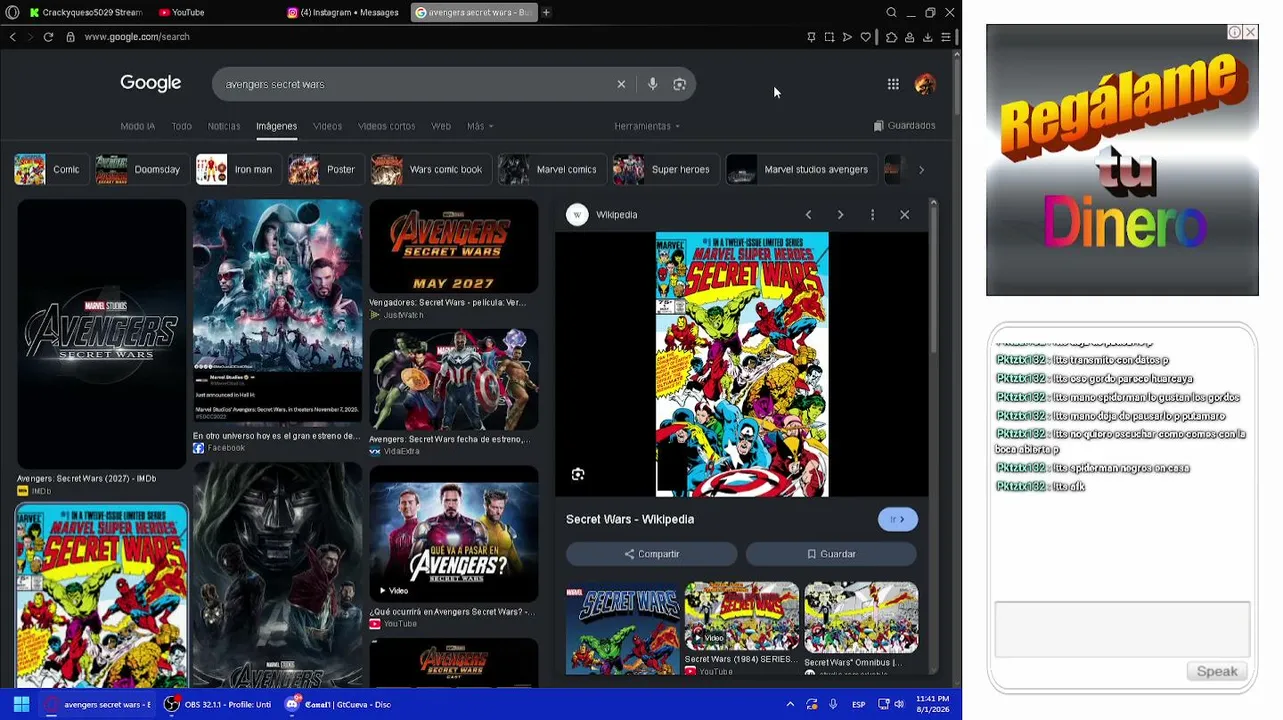
Task: Click the chat text input box
Action: (x=1122, y=630)
